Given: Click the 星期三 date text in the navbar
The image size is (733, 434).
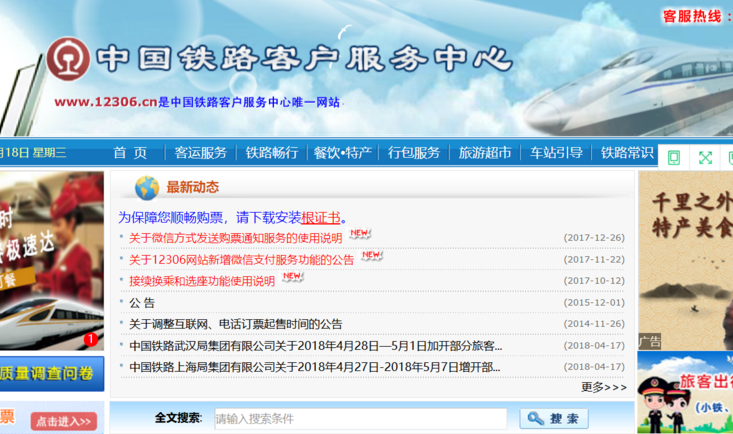Looking at the screenshot, I should pyautogui.click(x=50, y=152).
